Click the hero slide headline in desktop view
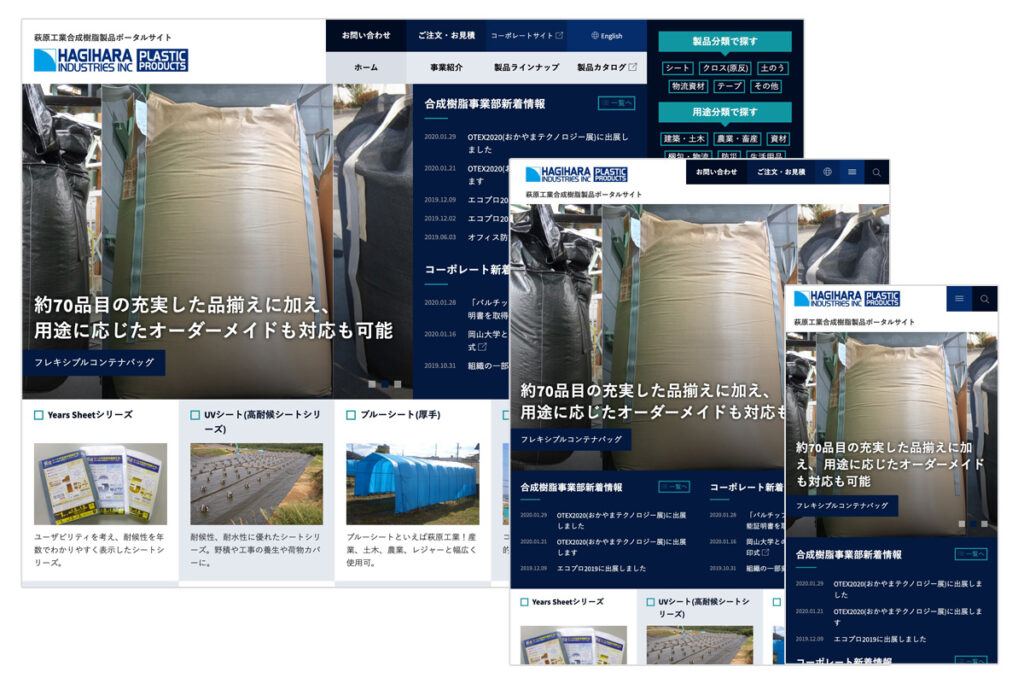This screenshot has width=1024, height=684. 214,318
